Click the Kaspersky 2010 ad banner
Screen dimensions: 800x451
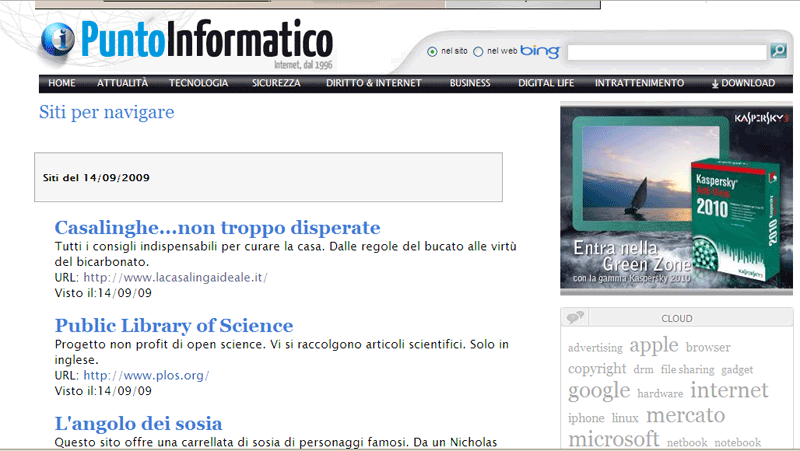click(x=677, y=199)
